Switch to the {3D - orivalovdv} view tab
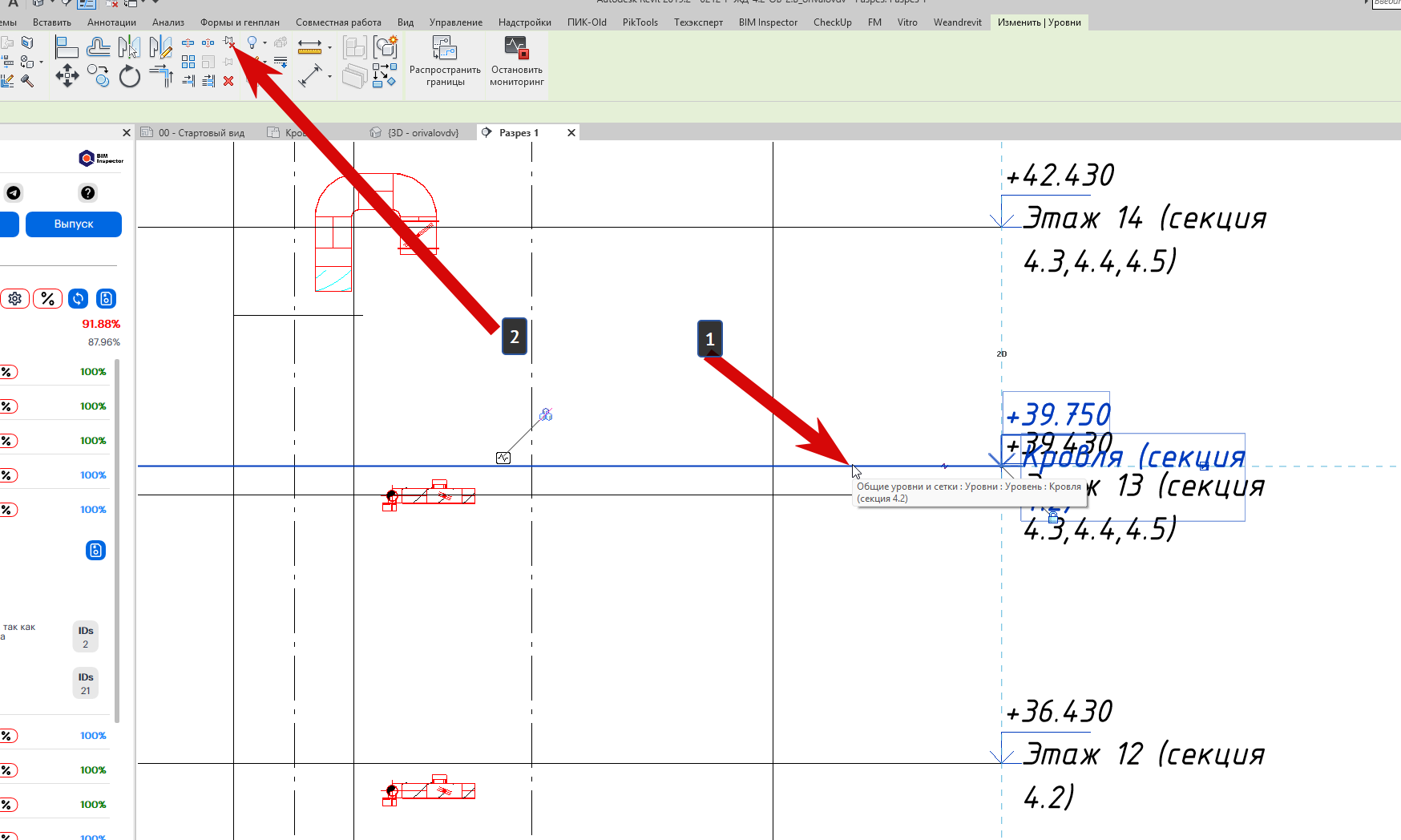 [423, 133]
